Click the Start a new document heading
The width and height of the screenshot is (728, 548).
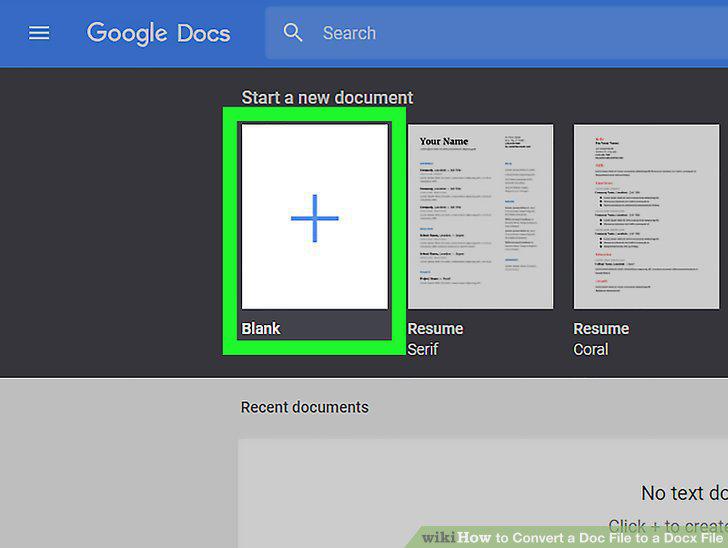point(327,98)
